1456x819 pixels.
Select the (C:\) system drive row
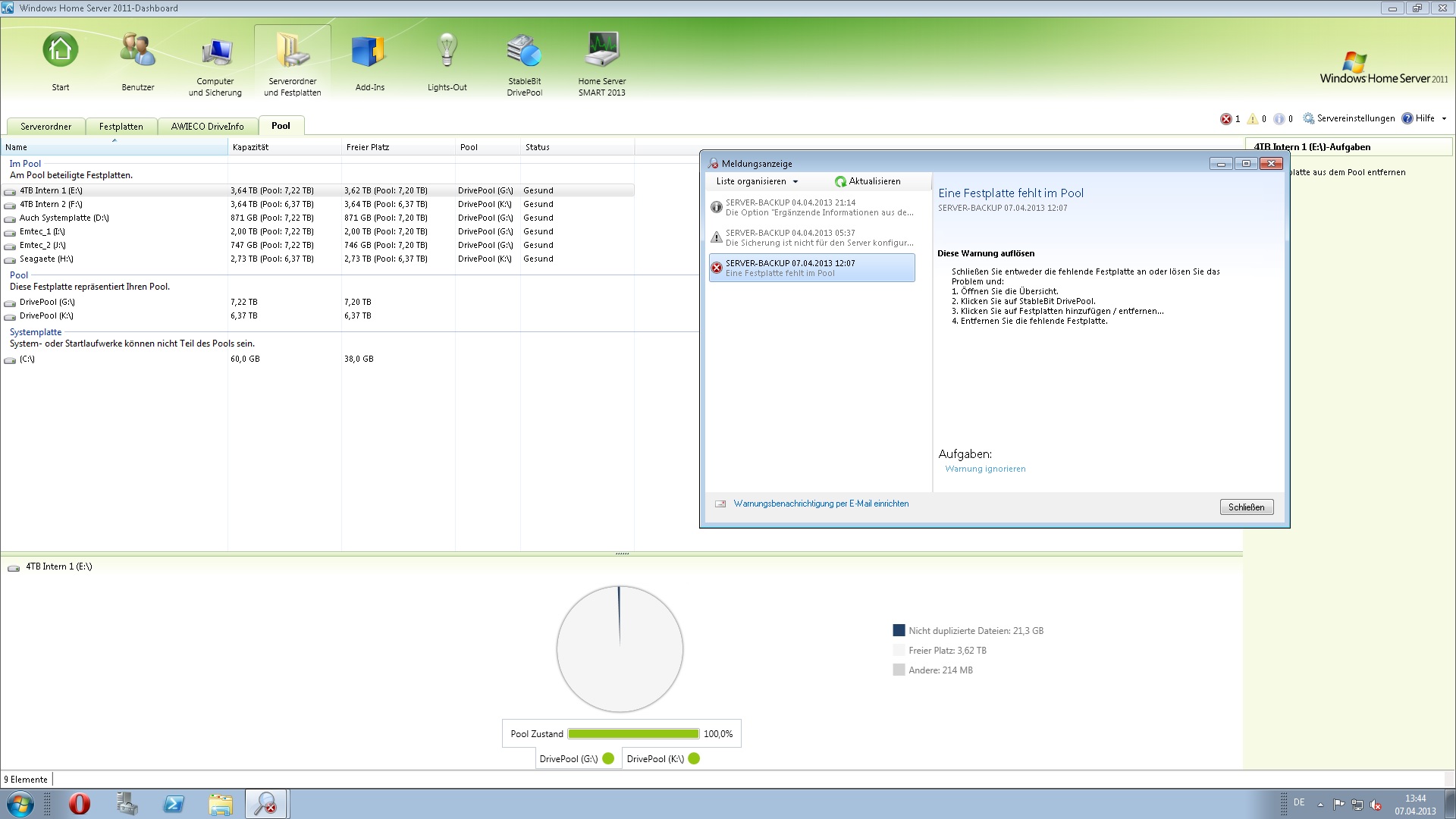[318, 359]
